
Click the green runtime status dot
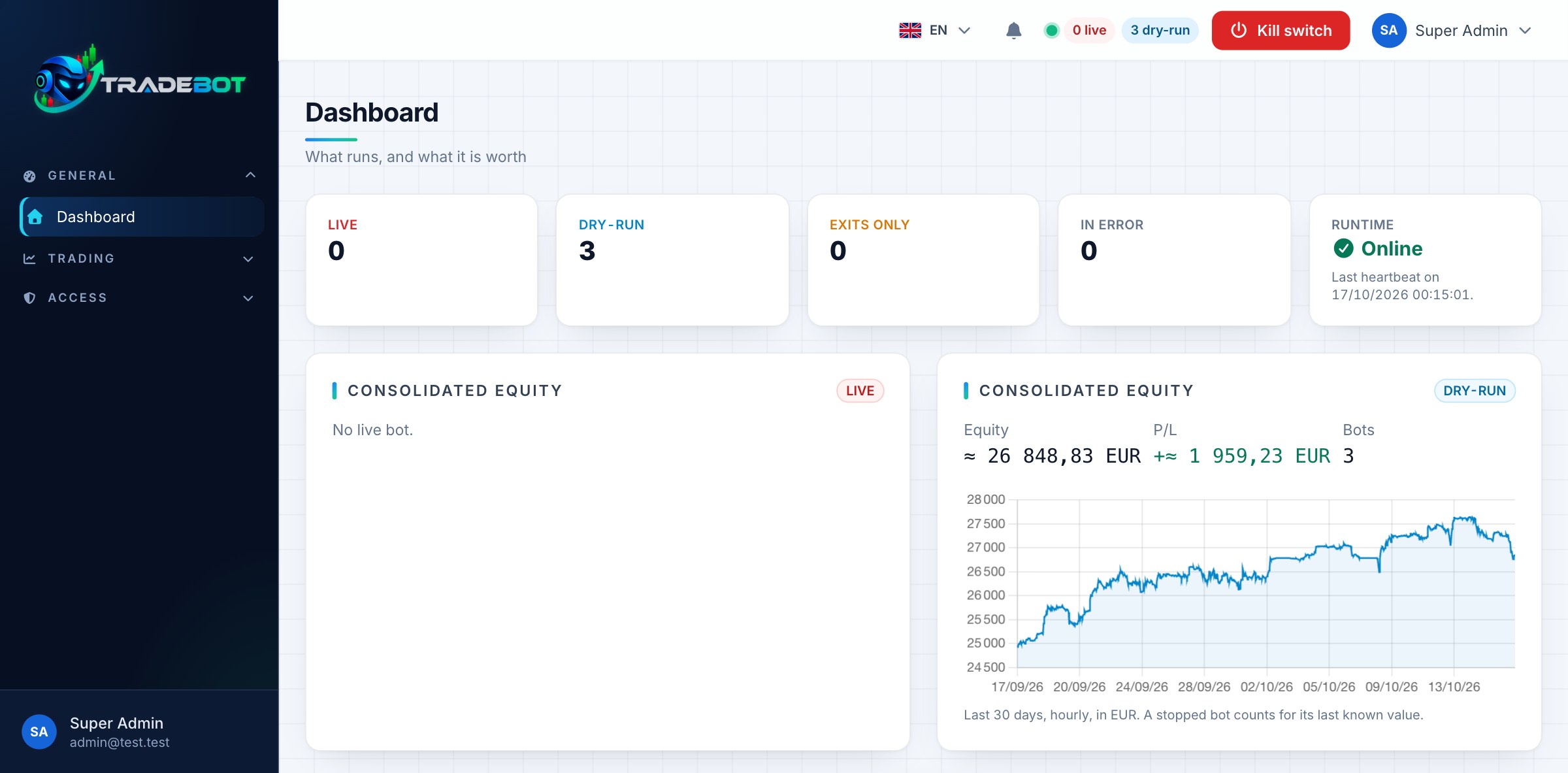tap(1051, 30)
